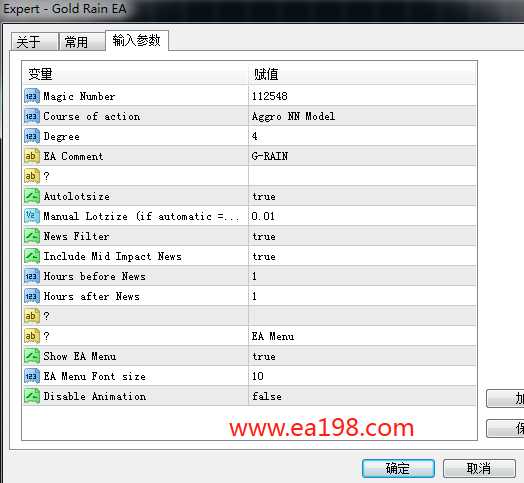Open the News Filter true value list
Viewport: 524px width, 483px height.
pos(362,236)
